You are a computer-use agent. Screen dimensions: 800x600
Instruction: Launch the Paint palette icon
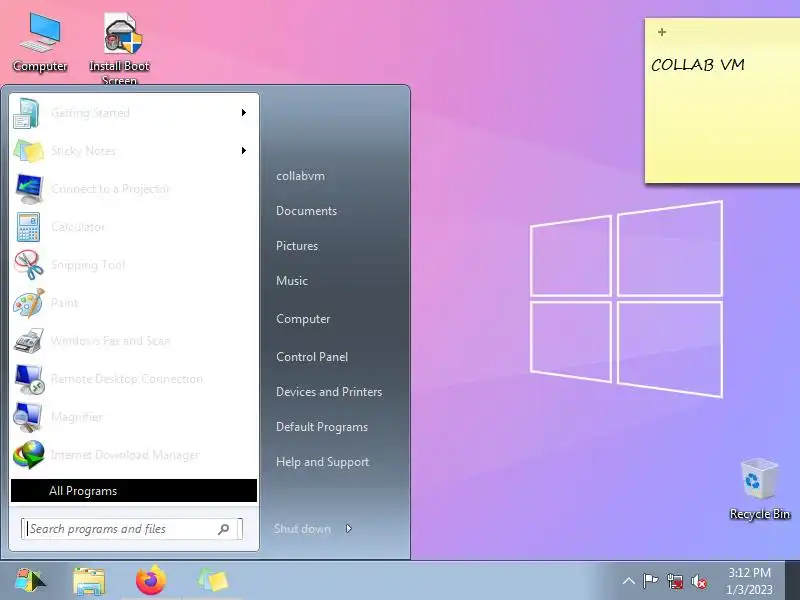[29, 303]
